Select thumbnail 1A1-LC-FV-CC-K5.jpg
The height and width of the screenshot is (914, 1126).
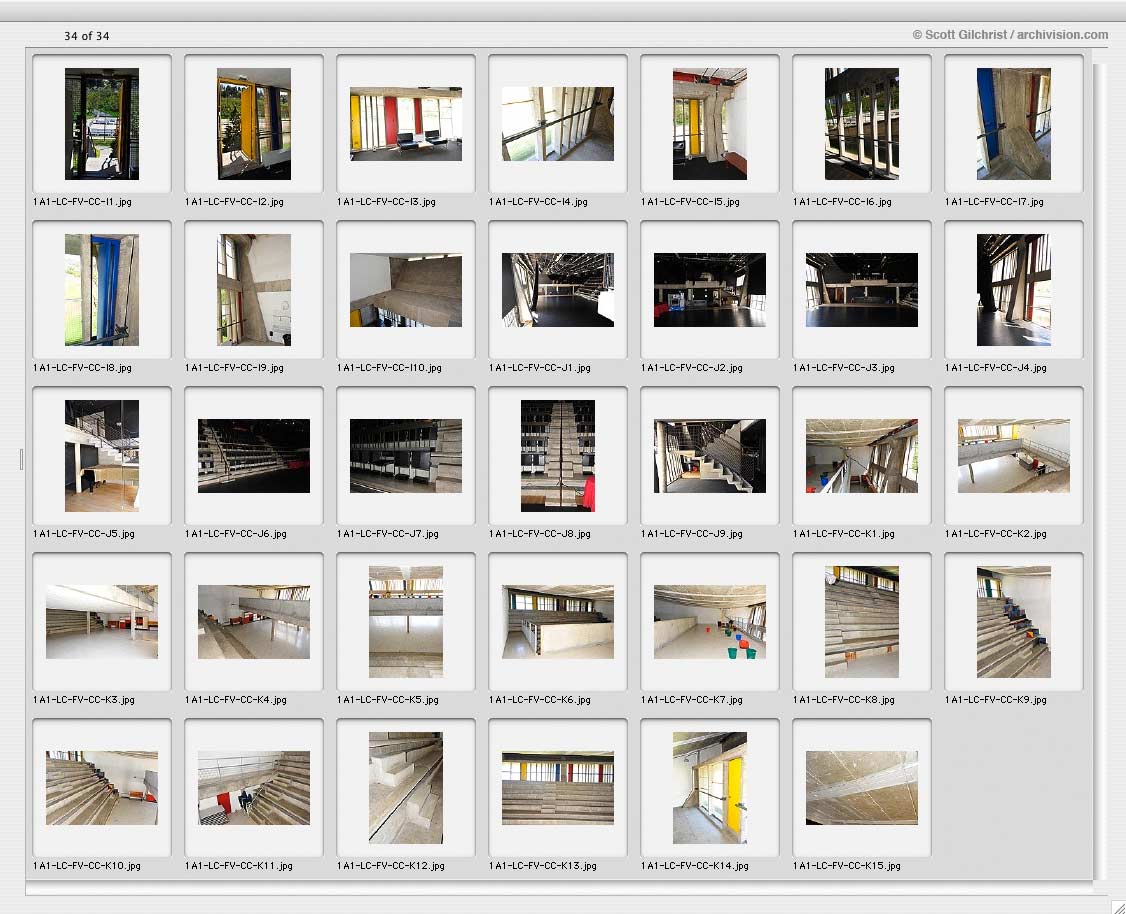(406, 622)
